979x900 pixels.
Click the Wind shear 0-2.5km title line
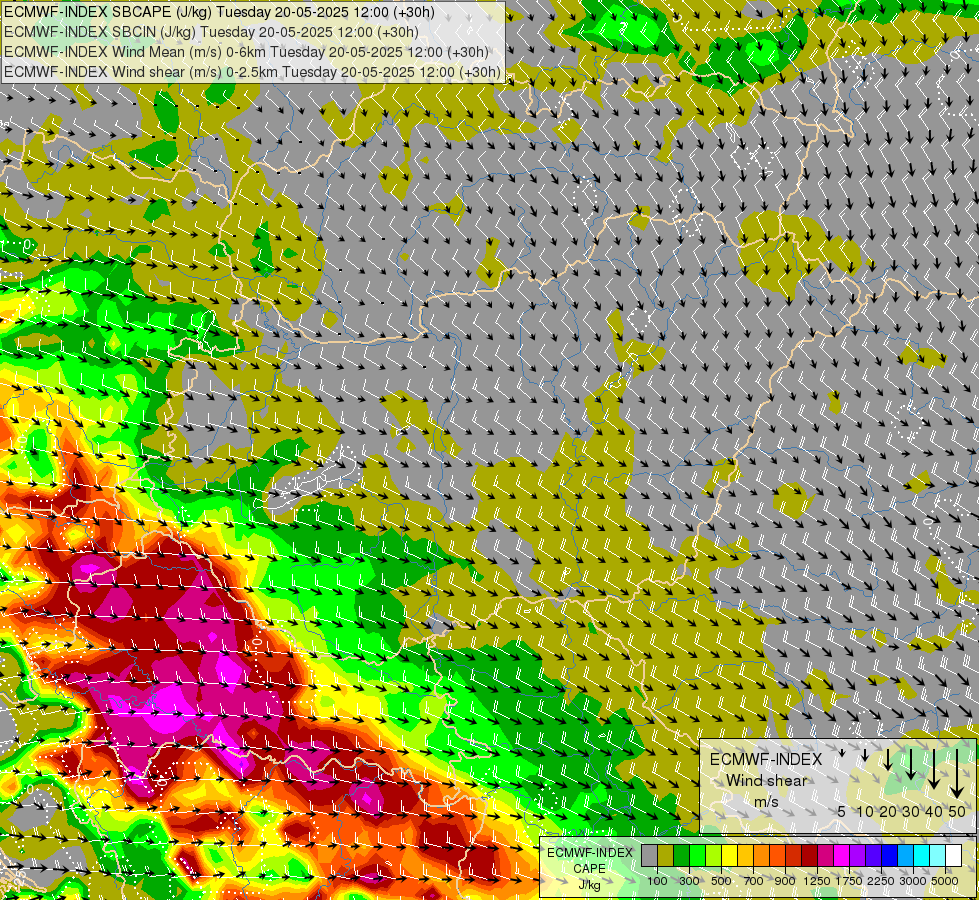[252, 72]
